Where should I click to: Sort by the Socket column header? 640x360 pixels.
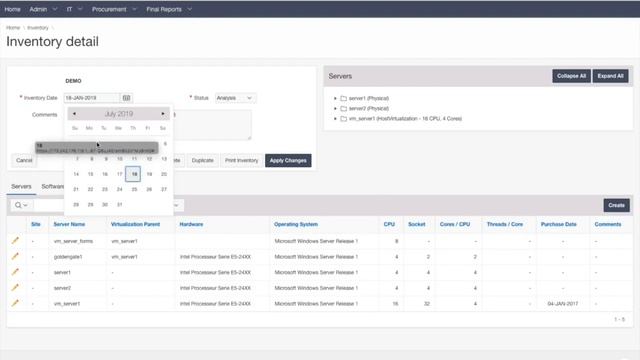tap(417, 224)
